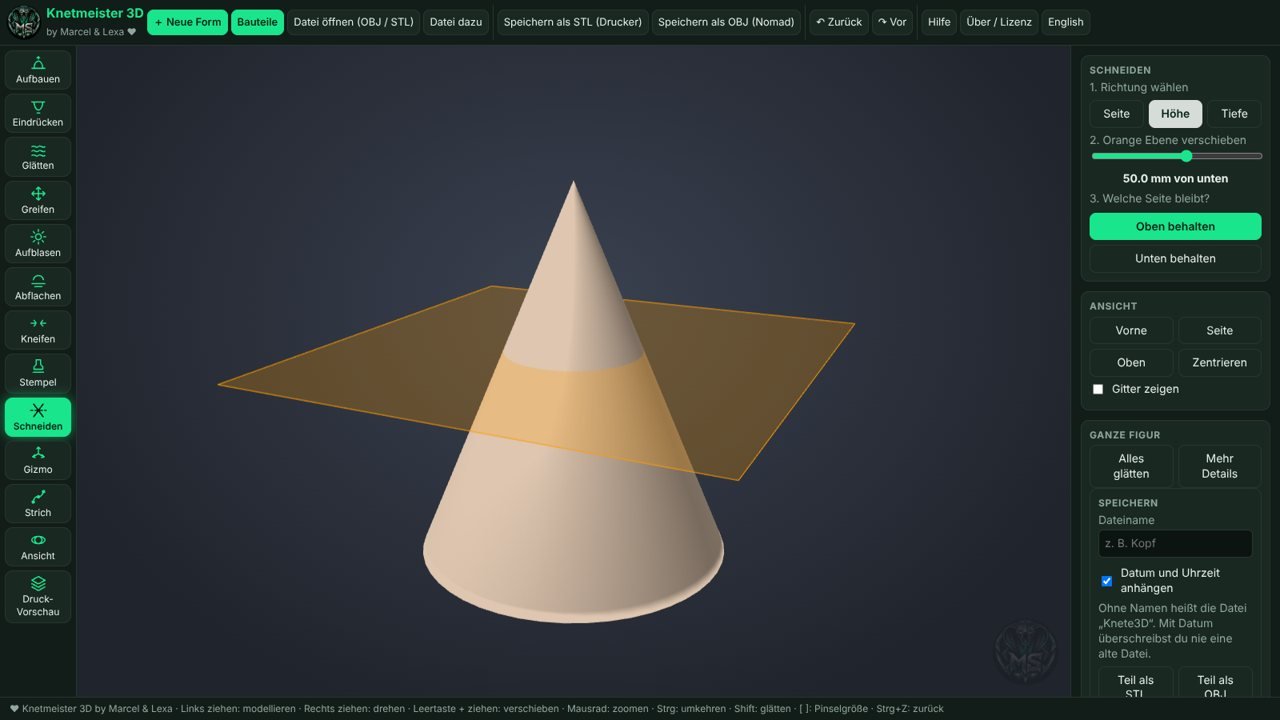This screenshot has width=1280, height=720.
Task: Select the Aufbauen sculpt tool
Action: [x=38, y=70]
